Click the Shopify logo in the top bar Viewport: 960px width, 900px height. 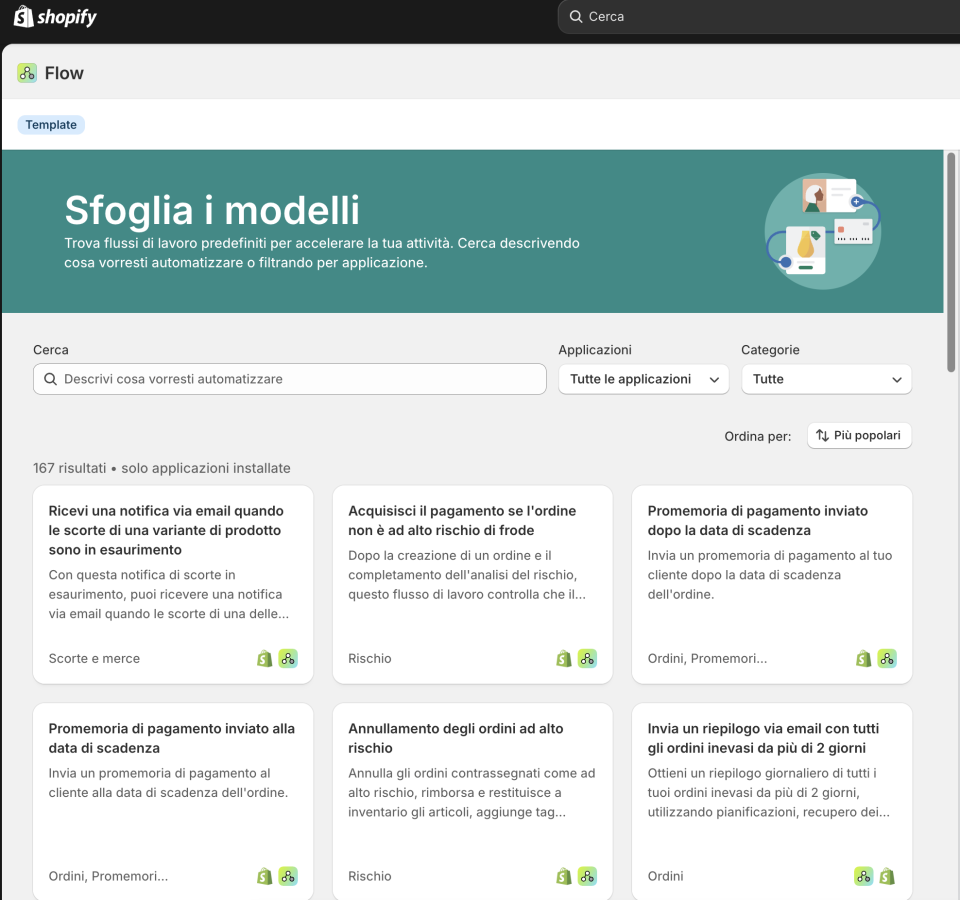pyautogui.click(x=55, y=17)
